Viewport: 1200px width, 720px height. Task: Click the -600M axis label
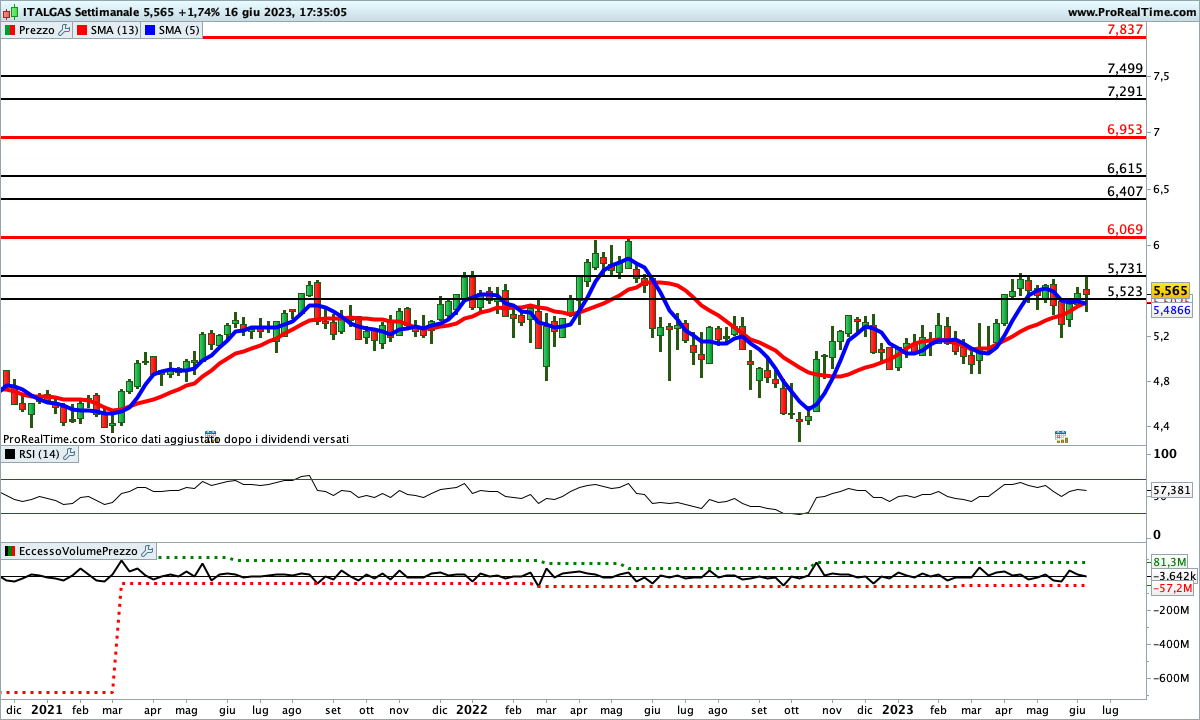1170,678
